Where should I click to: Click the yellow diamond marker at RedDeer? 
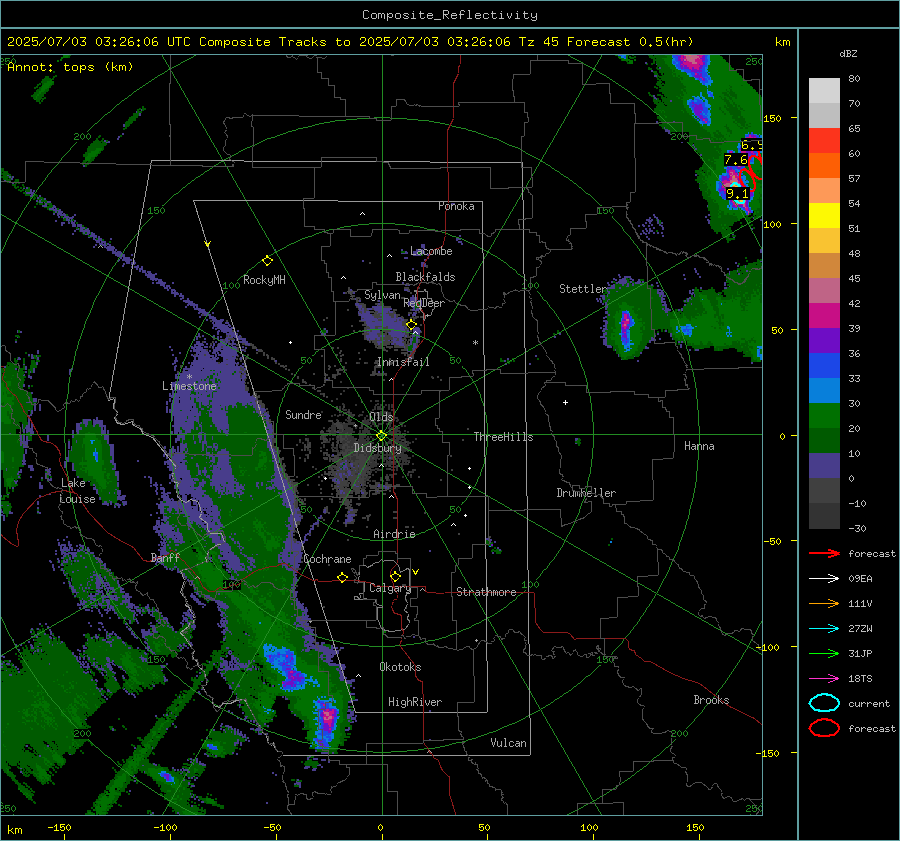[x=412, y=325]
